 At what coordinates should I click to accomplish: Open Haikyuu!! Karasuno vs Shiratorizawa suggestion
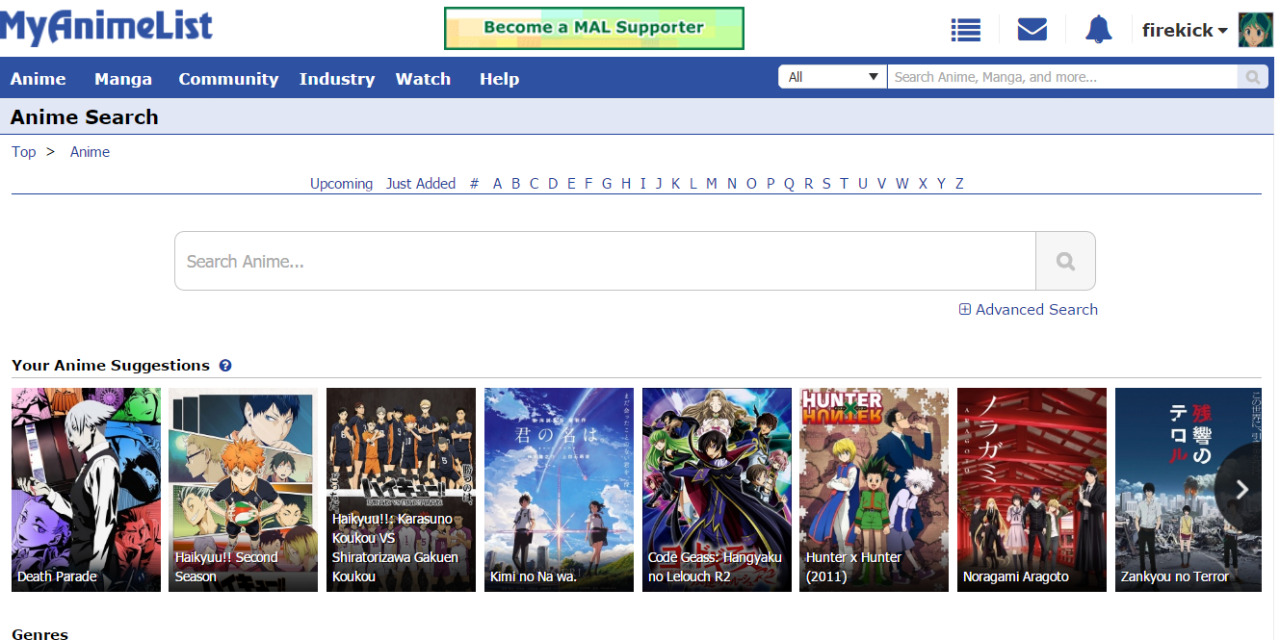coord(401,490)
